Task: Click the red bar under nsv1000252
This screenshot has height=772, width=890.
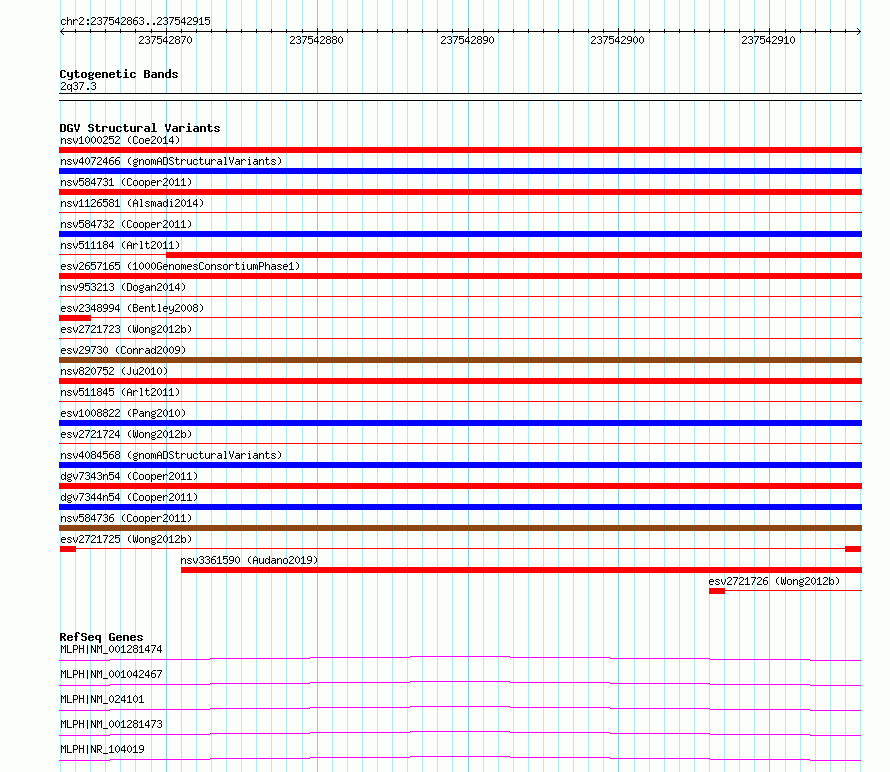Action: 460,150
